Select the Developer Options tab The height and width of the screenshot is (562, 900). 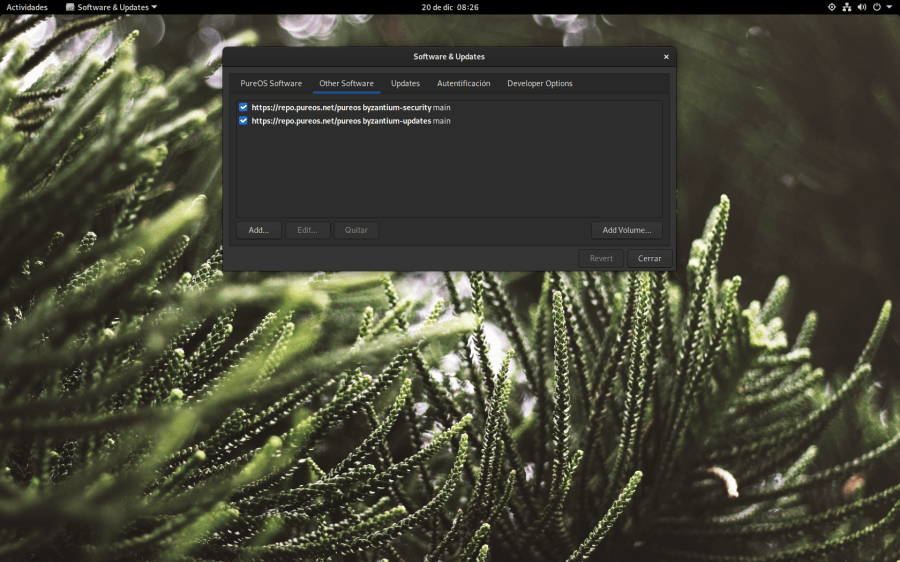(539, 84)
